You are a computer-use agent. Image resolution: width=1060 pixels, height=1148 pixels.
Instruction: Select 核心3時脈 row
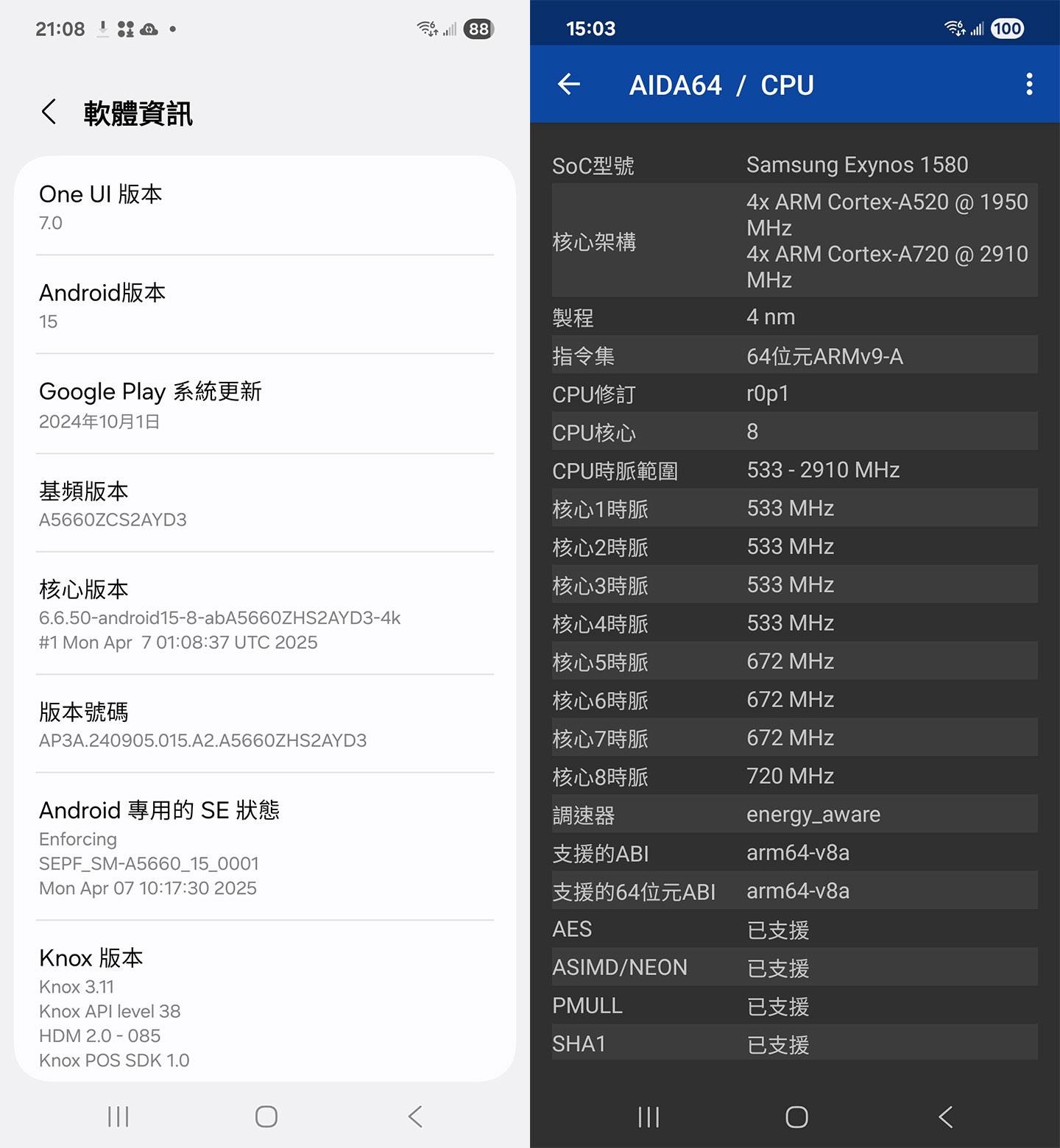(x=795, y=584)
